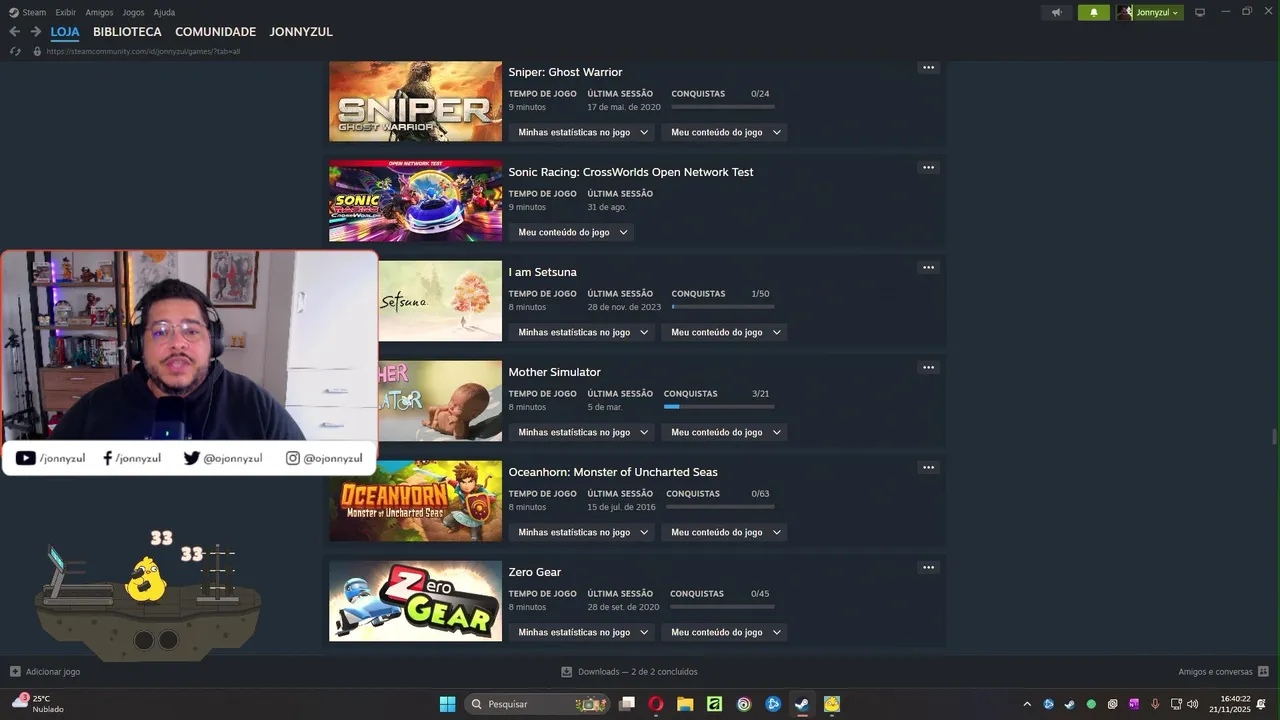Screen dimensions: 1280x720
Task: Show hidden system tray icons
Action: 1027,704
